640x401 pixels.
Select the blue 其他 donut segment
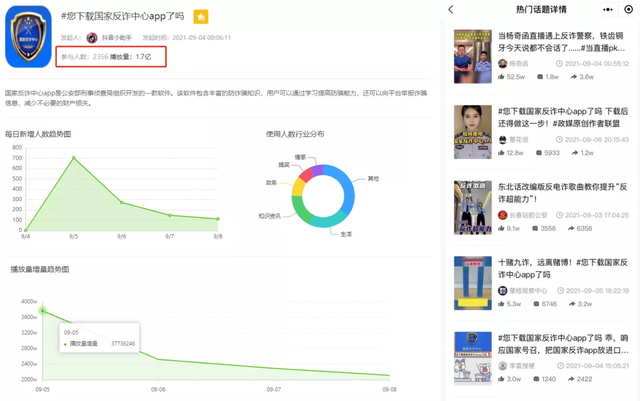click(347, 189)
